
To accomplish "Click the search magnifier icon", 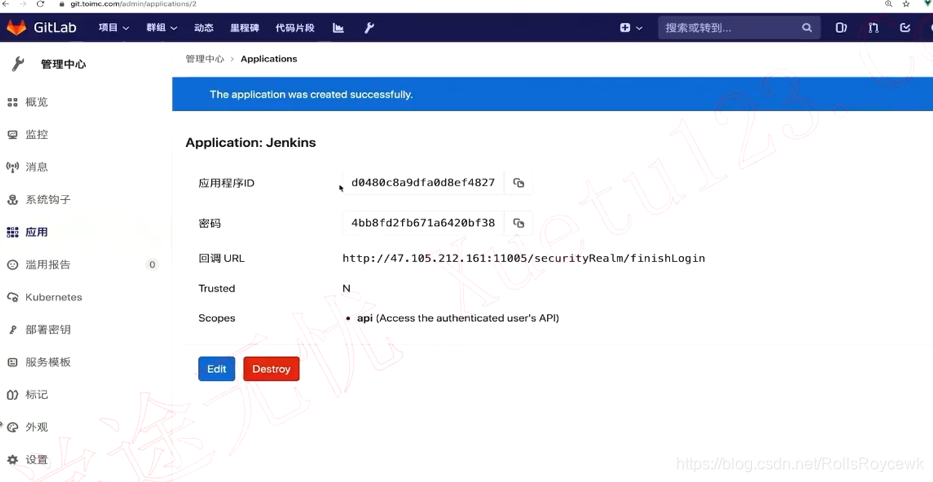I will point(807,27).
